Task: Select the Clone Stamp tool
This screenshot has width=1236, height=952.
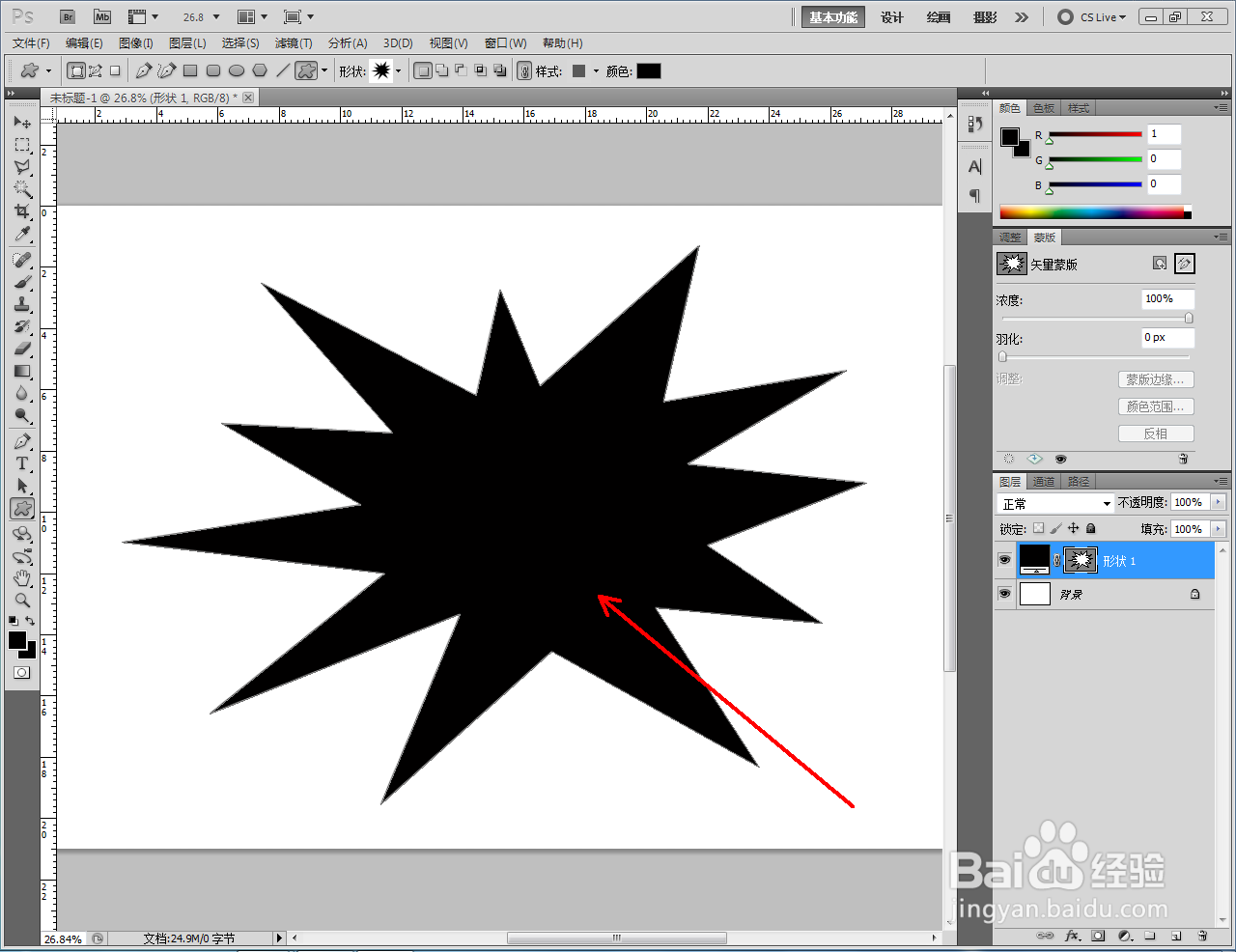Action: (22, 304)
